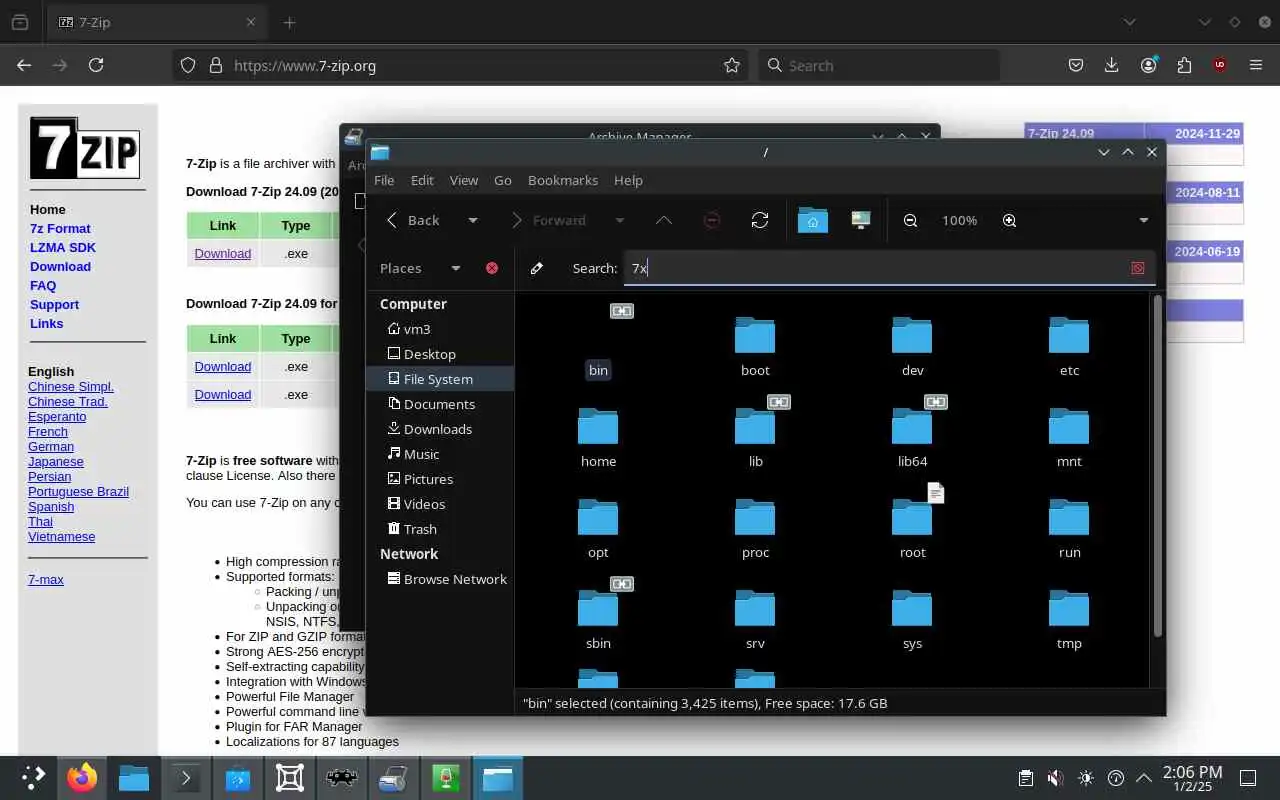Open vm3 home in Places
The image size is (1280, 800).
440,329
